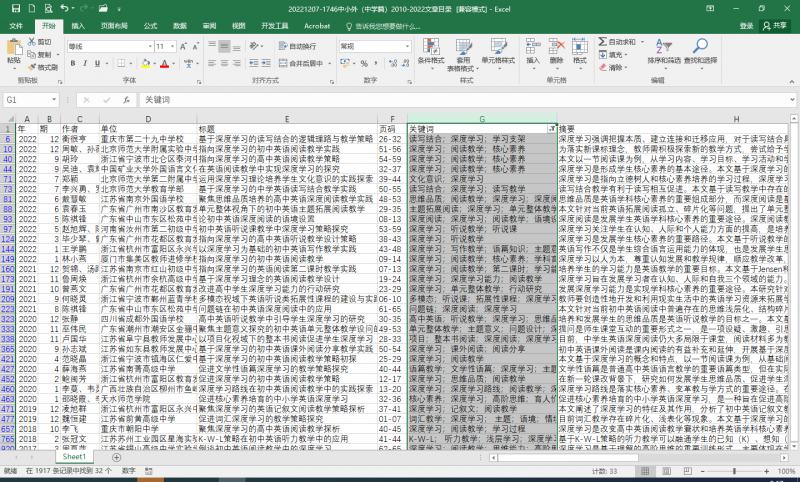Toggle Bold formatting
The image size is (800, 482).
pyautogui.click(x=73, y=63)
